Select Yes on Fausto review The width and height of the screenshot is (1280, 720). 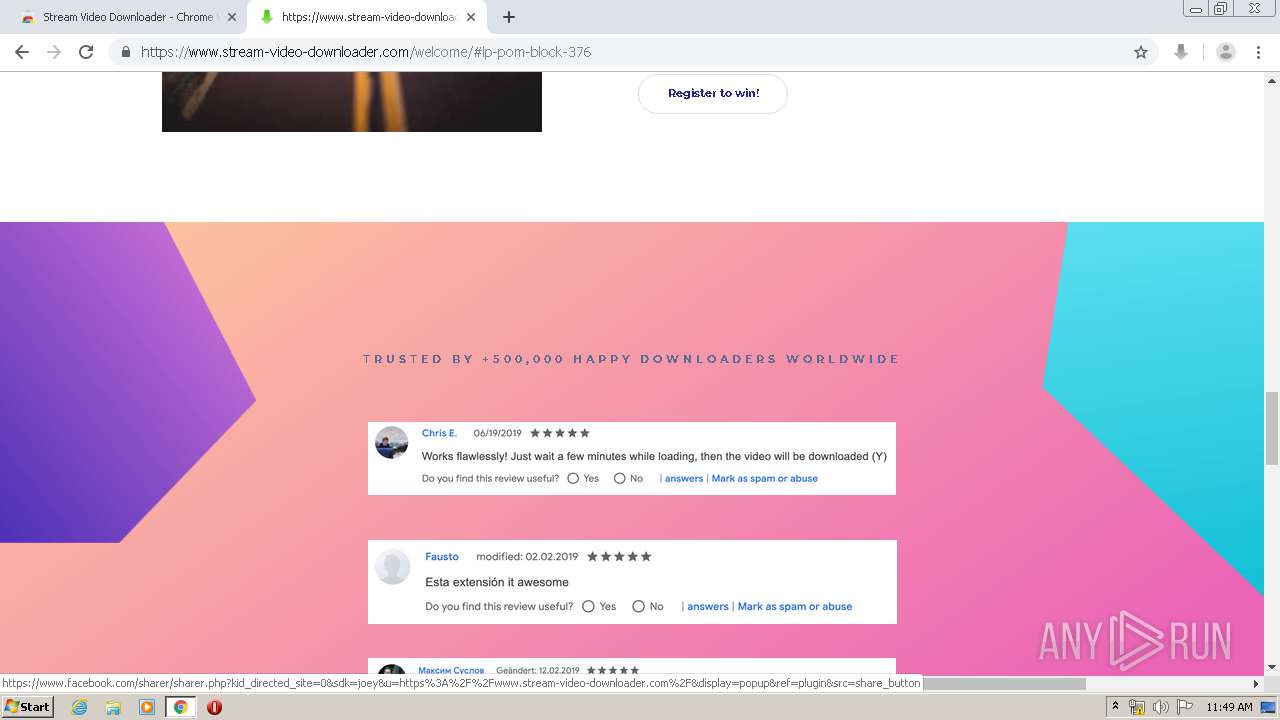pyautogui.click(x=588, y=607)
